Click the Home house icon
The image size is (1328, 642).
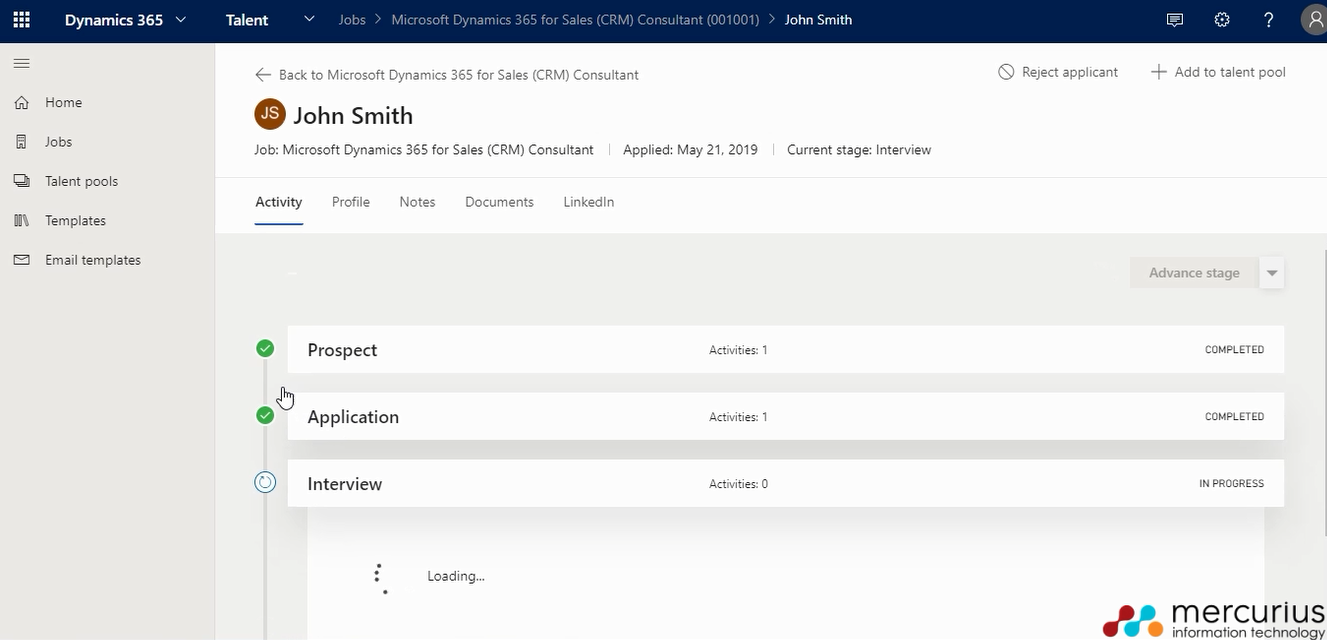point(21,102)
